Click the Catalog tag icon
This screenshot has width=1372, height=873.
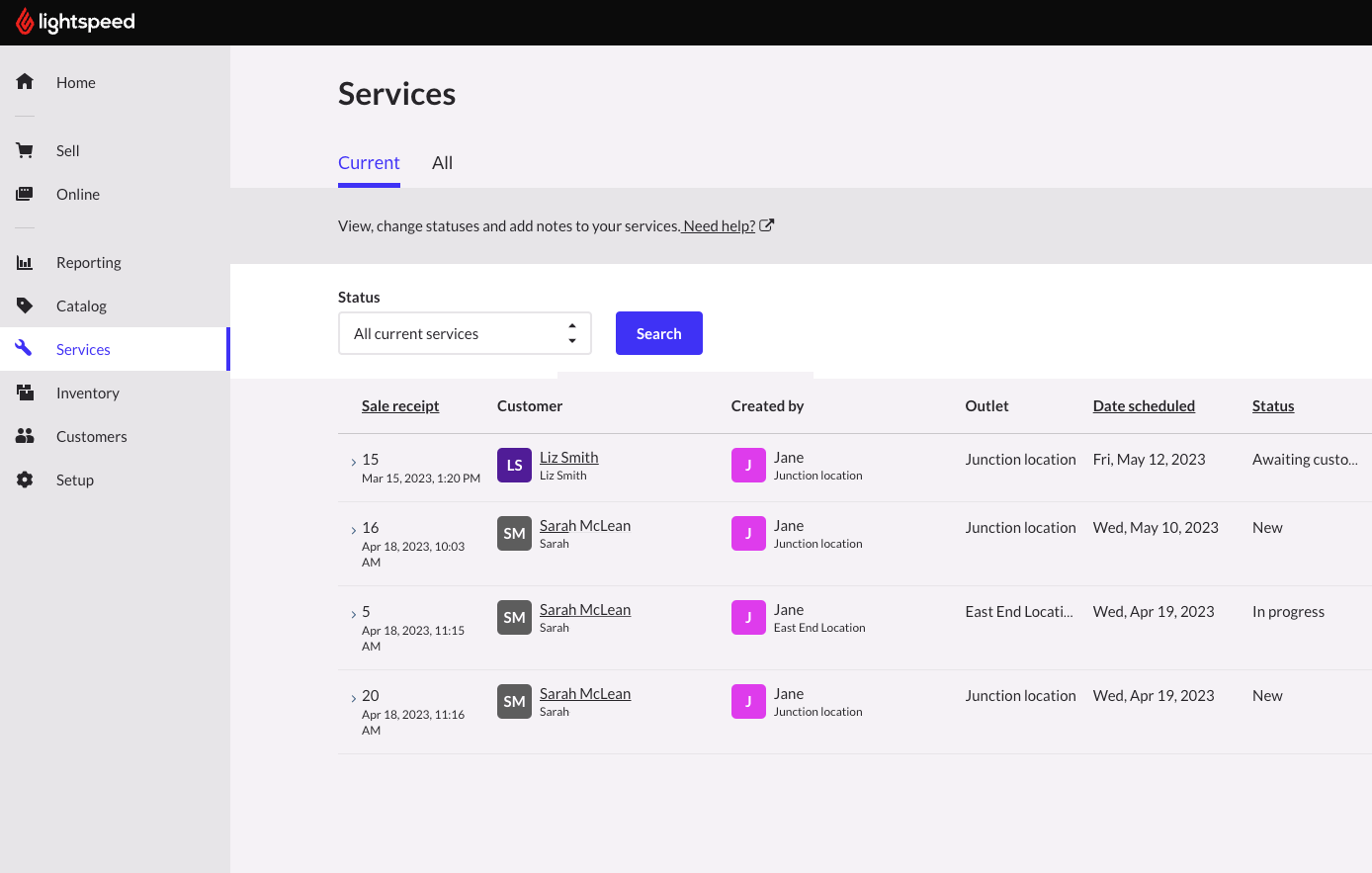[x=25, y=306]
